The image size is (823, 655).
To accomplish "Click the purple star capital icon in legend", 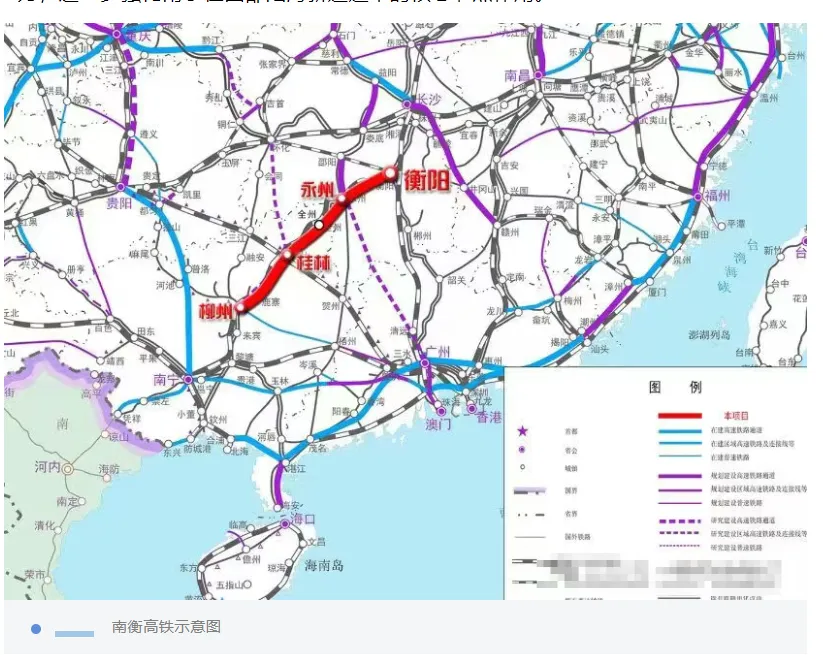I will (x=523, y=431).
